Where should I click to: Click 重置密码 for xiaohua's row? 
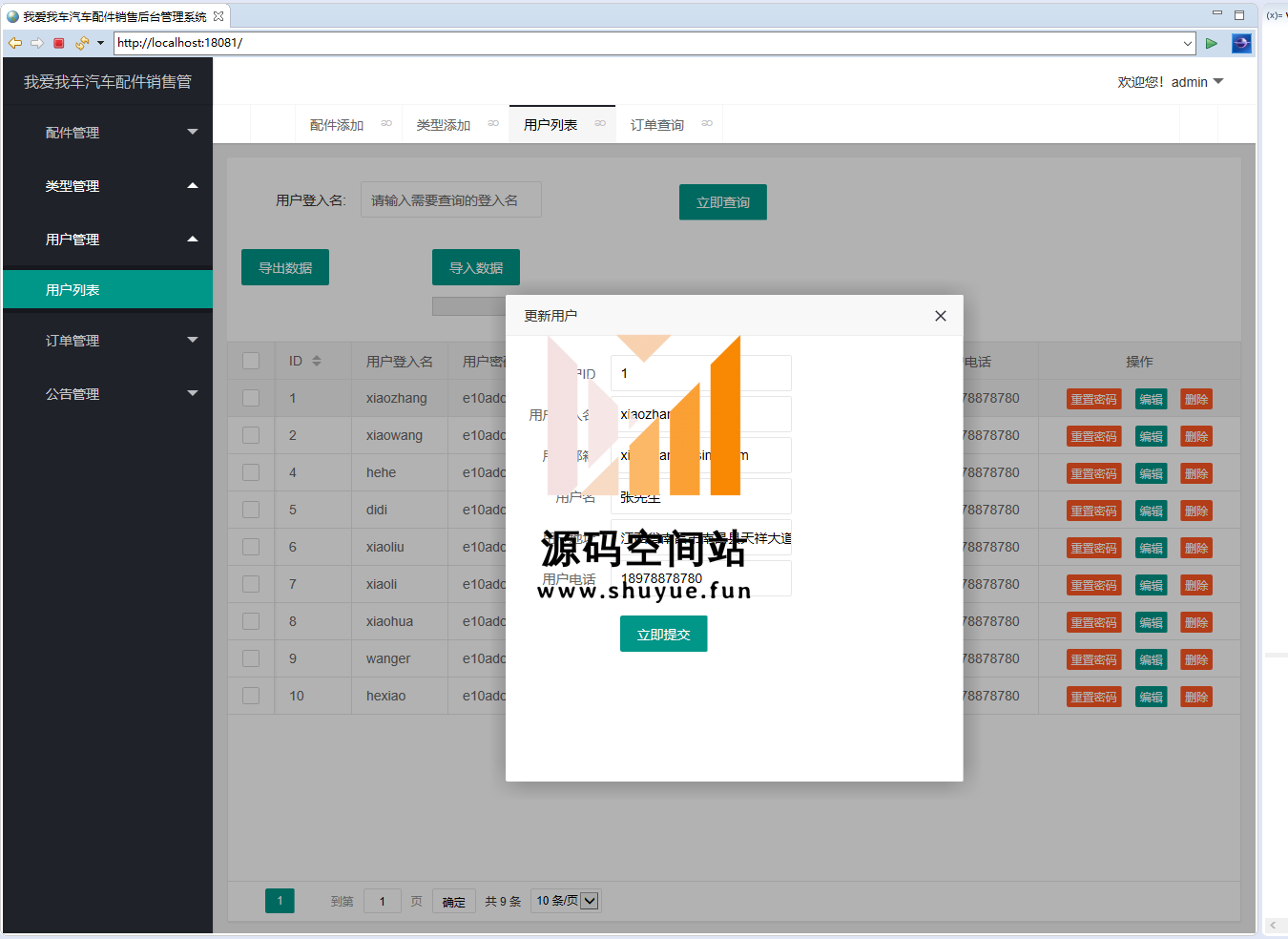pos(1093,622)
